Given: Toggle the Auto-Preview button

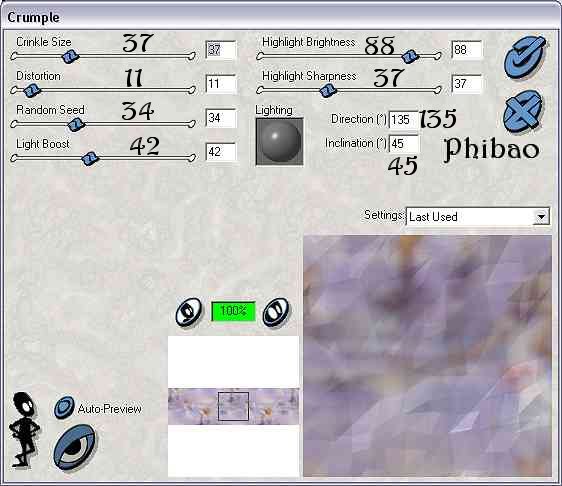Looking at the screenshot, I should (x=64, y=408).
